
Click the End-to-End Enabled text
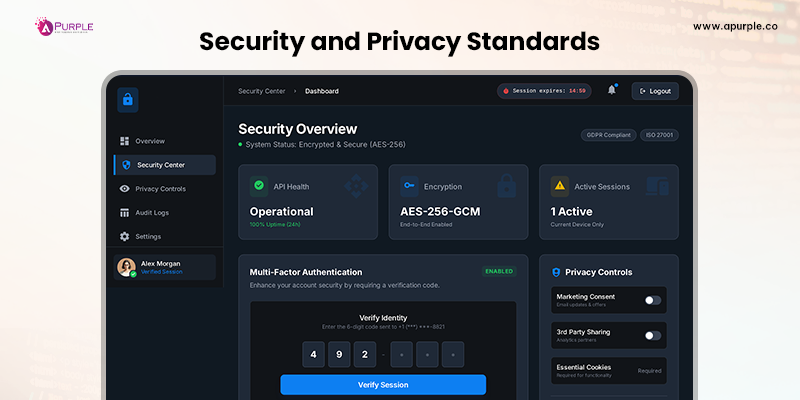pyautogui.click(x=426, y=224)
